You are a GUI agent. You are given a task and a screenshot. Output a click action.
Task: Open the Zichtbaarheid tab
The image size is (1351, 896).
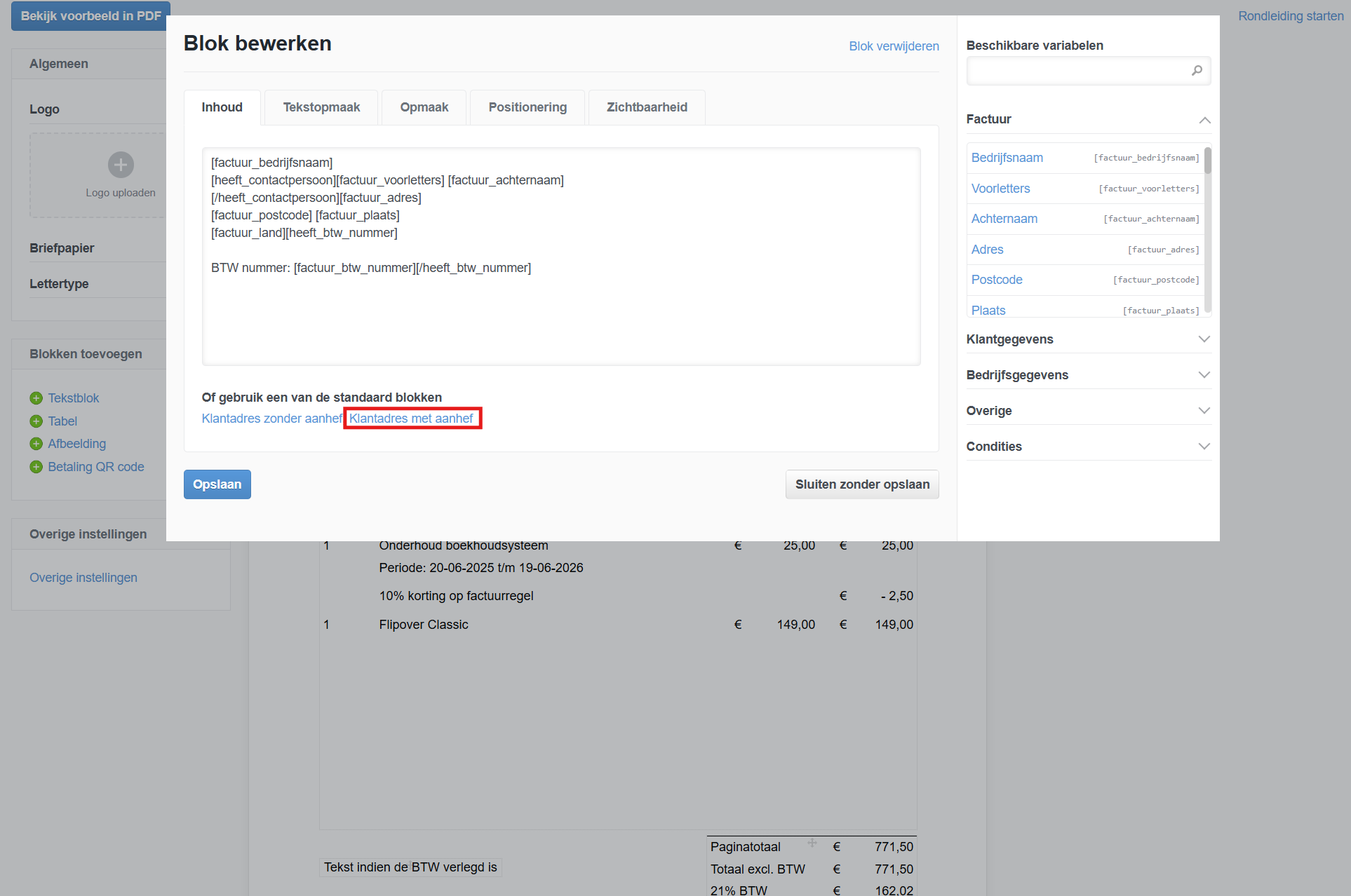pos(647,107)
